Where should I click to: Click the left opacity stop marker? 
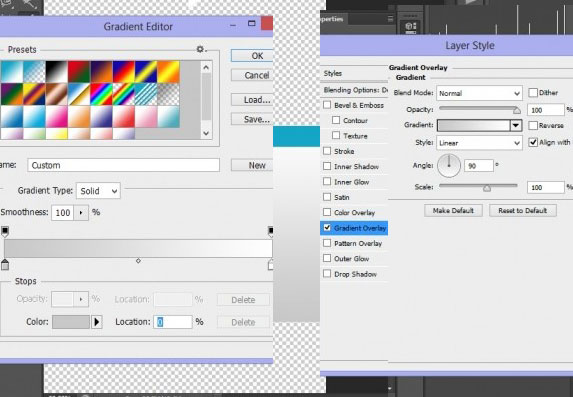[x=5, y=231]
